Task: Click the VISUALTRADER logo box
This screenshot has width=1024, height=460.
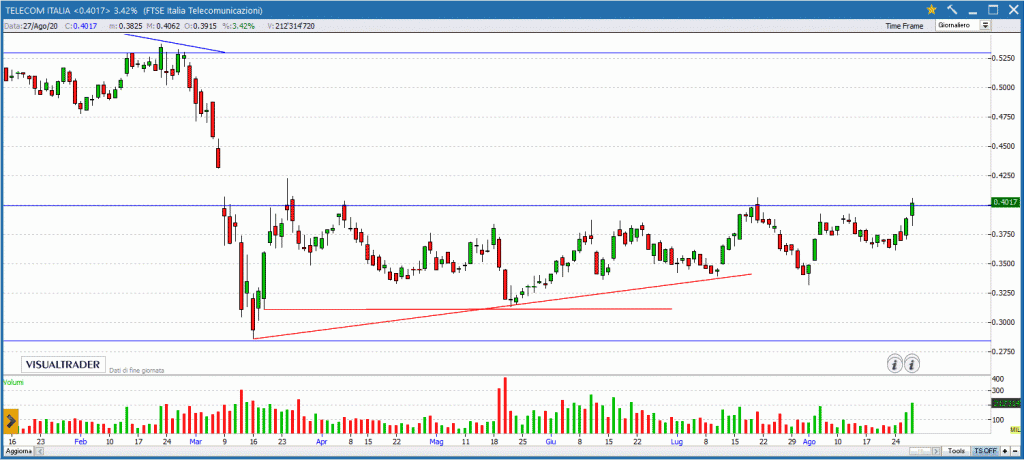Action: click(x=63, y=364)
